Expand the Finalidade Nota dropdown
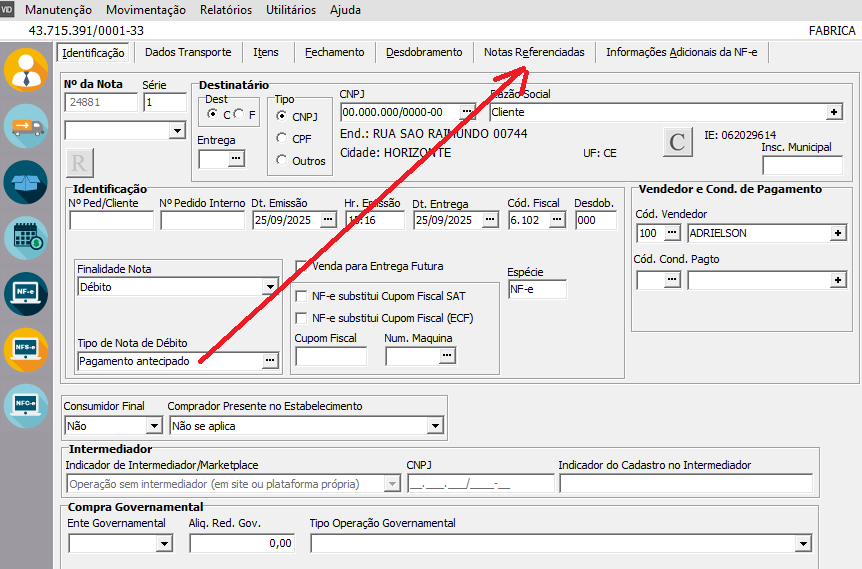Viewport: 862px width, 569px height. (x=270, y=287)
